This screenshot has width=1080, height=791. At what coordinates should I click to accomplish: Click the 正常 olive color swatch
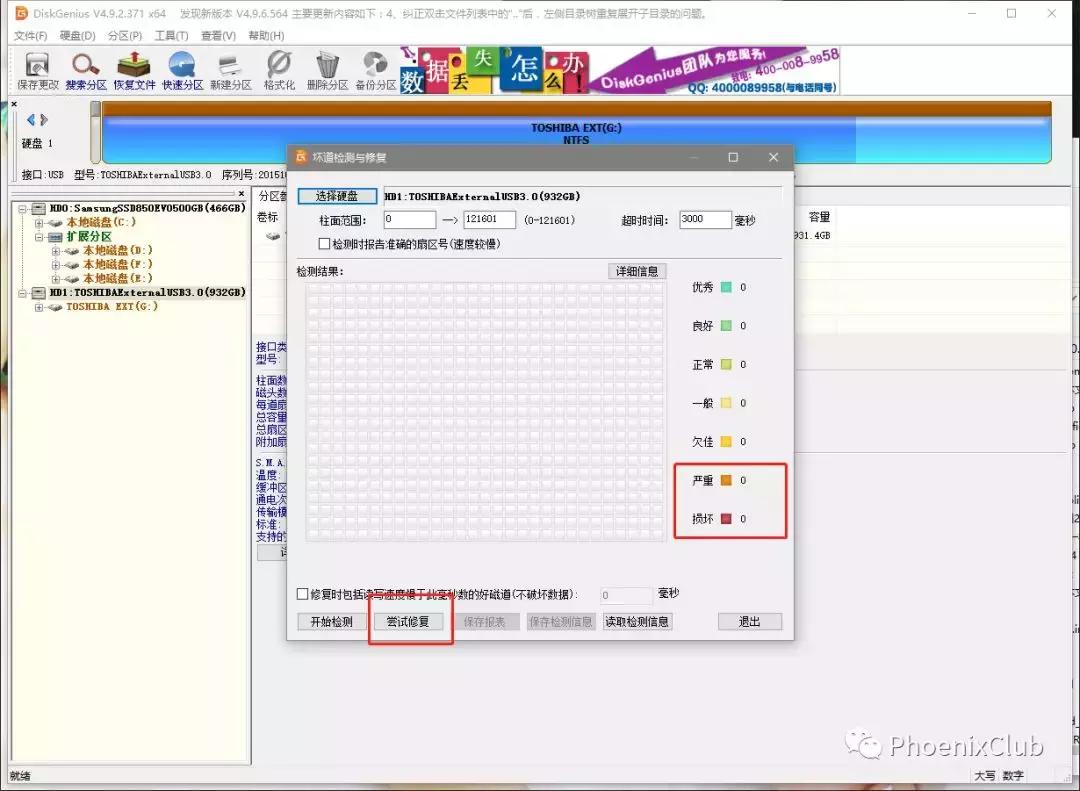tap(726, 364)
